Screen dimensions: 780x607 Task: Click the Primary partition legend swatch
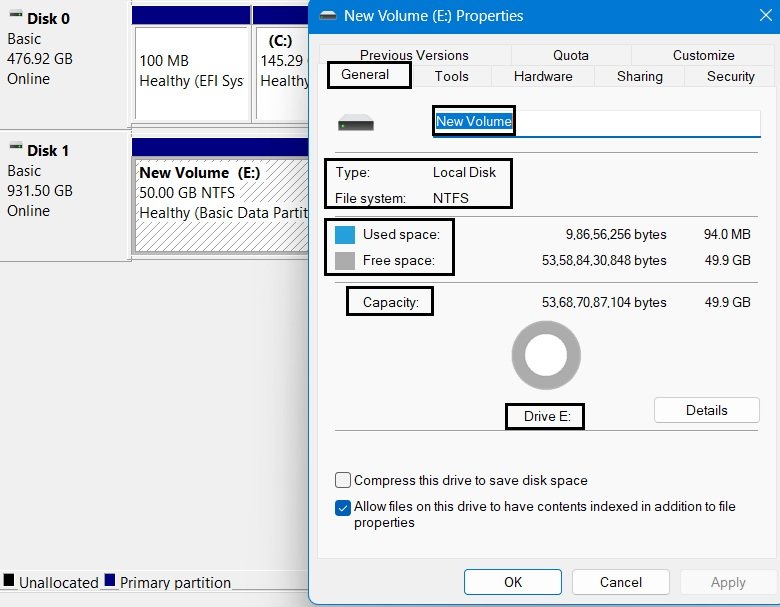tap(110, 580)
